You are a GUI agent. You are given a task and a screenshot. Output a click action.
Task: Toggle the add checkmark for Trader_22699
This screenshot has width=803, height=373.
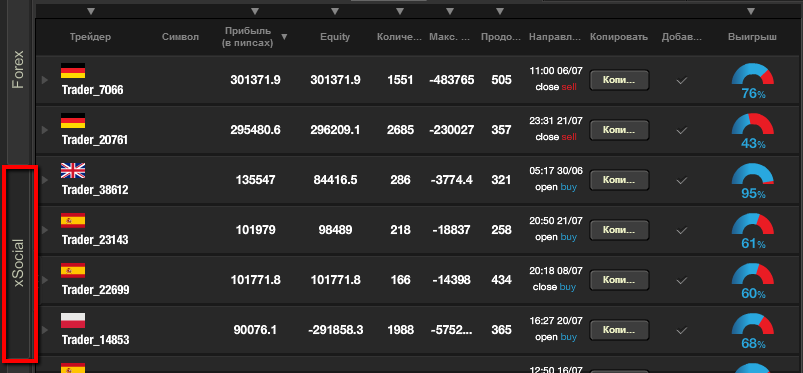pos(681,280)
